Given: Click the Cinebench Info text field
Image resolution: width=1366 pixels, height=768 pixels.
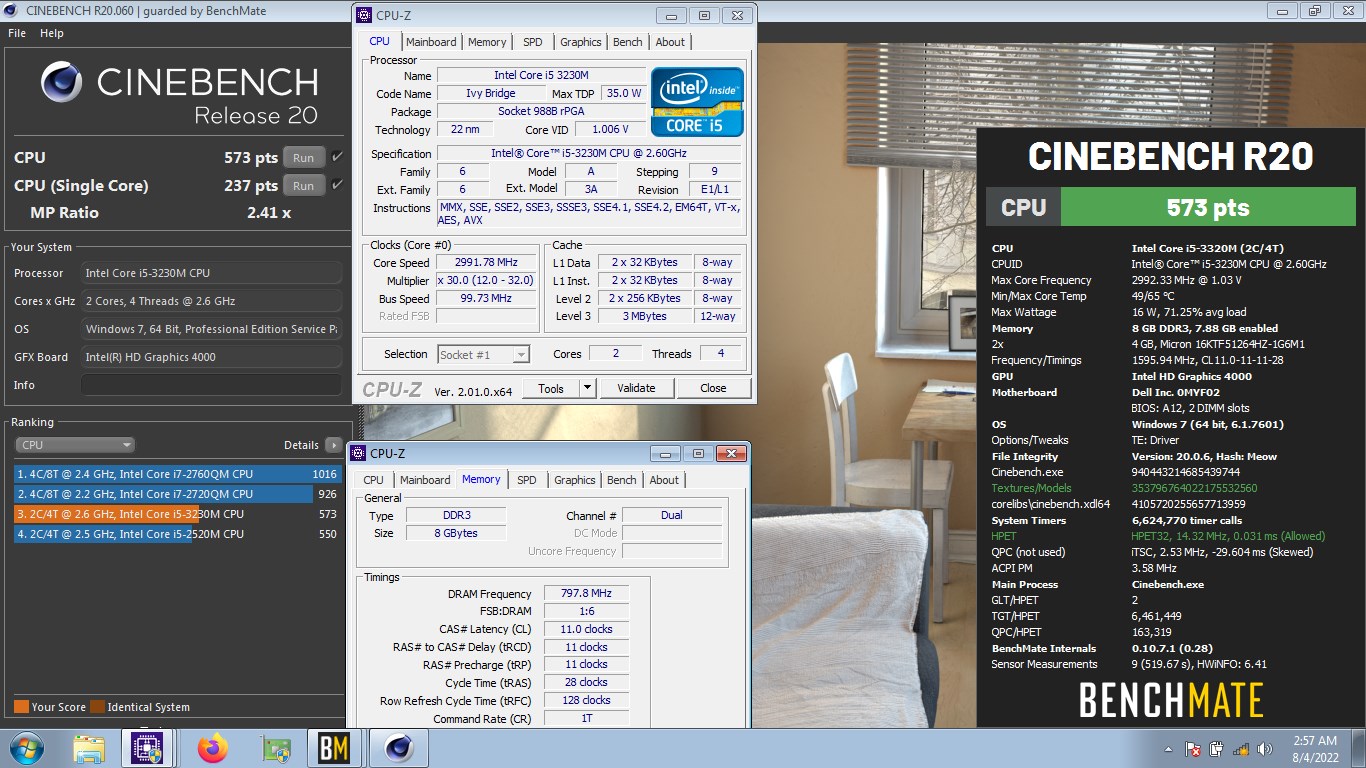Looking at the screenshot, I should coord(211,385).
